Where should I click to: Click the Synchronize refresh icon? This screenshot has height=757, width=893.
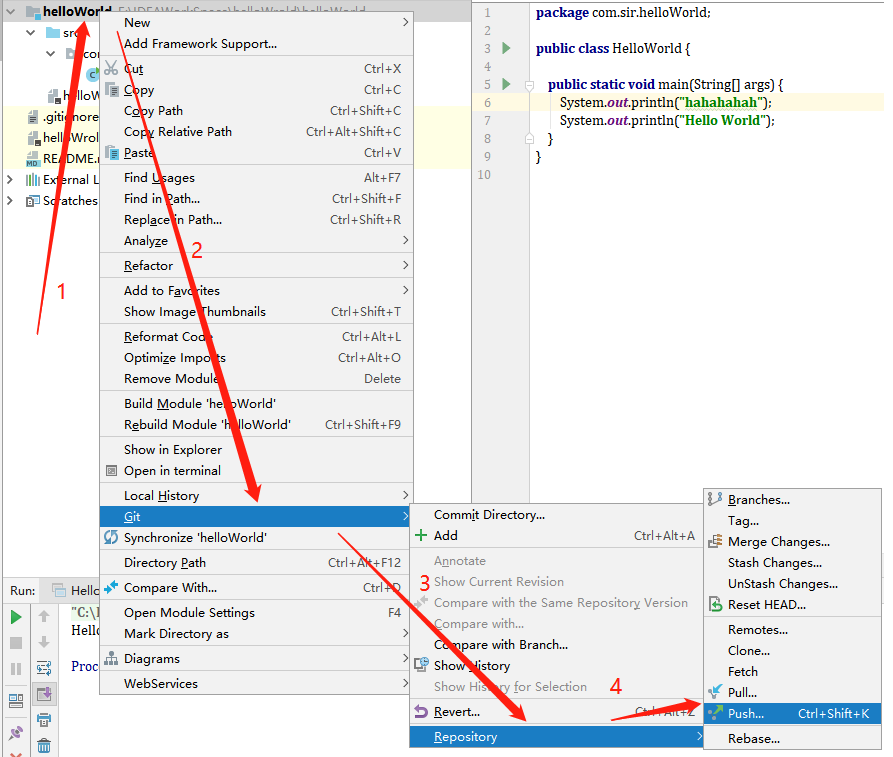(111, 537)
